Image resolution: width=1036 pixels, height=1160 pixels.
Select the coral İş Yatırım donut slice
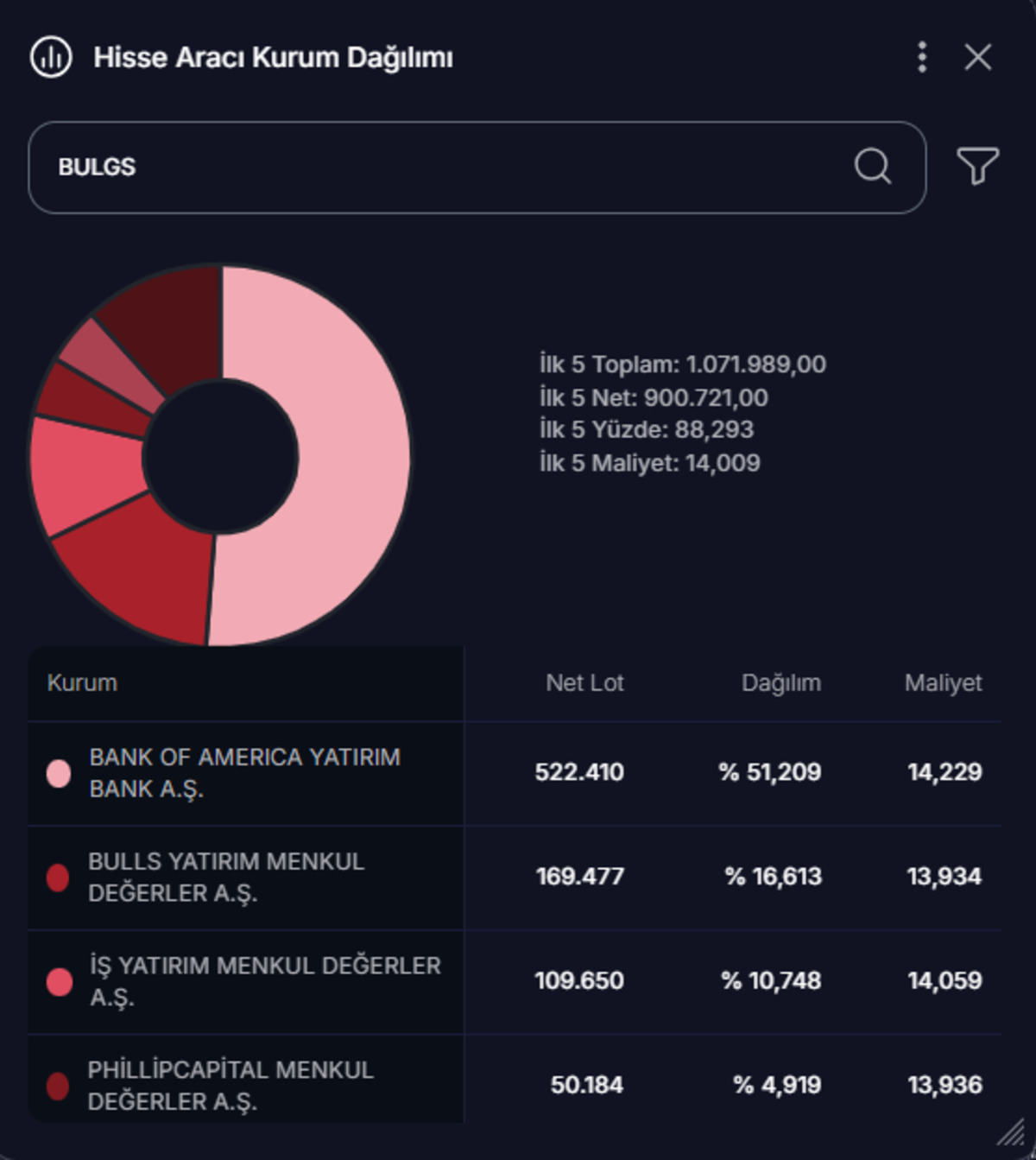82,475
